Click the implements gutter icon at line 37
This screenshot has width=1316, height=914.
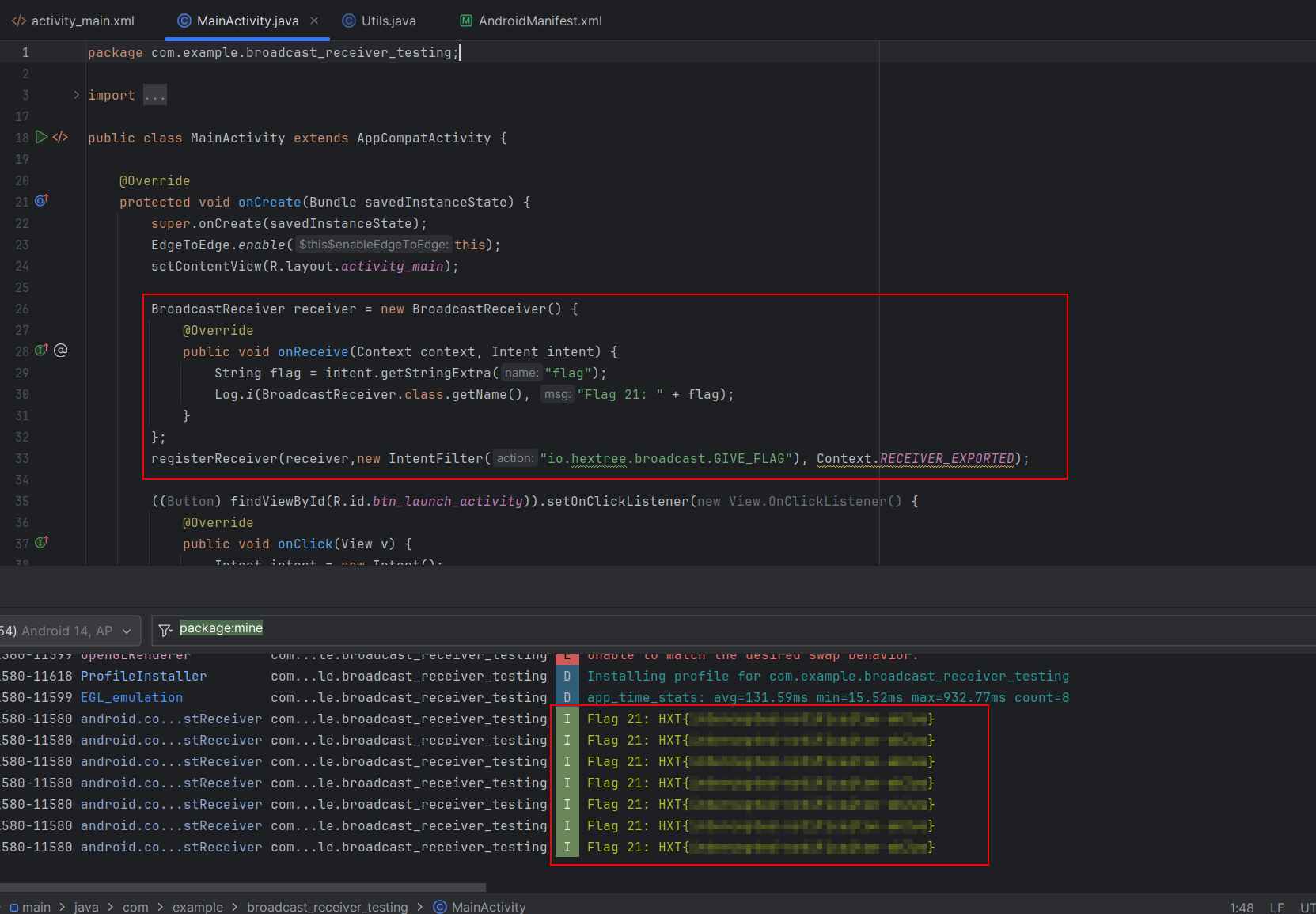point(42,543)
